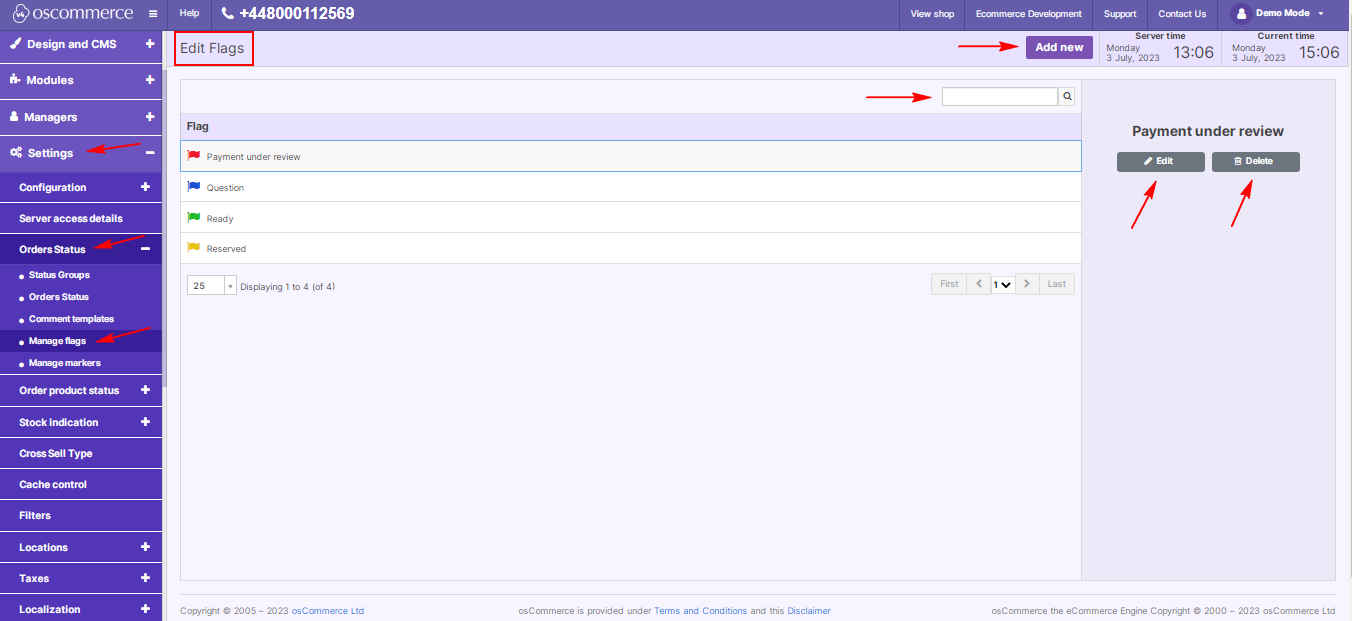
Task: Expand the Managers section plus sign
Action: pyautogui.click(x=150, y=117)
